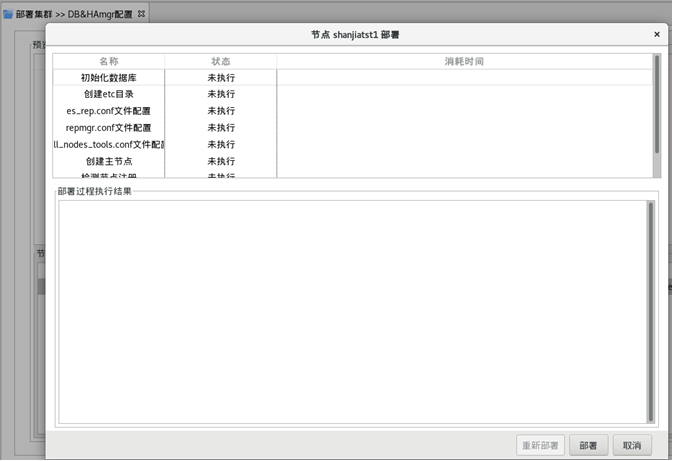Select the all_nodes_tools.conf文件配置 step row

[x=108, y=145]
